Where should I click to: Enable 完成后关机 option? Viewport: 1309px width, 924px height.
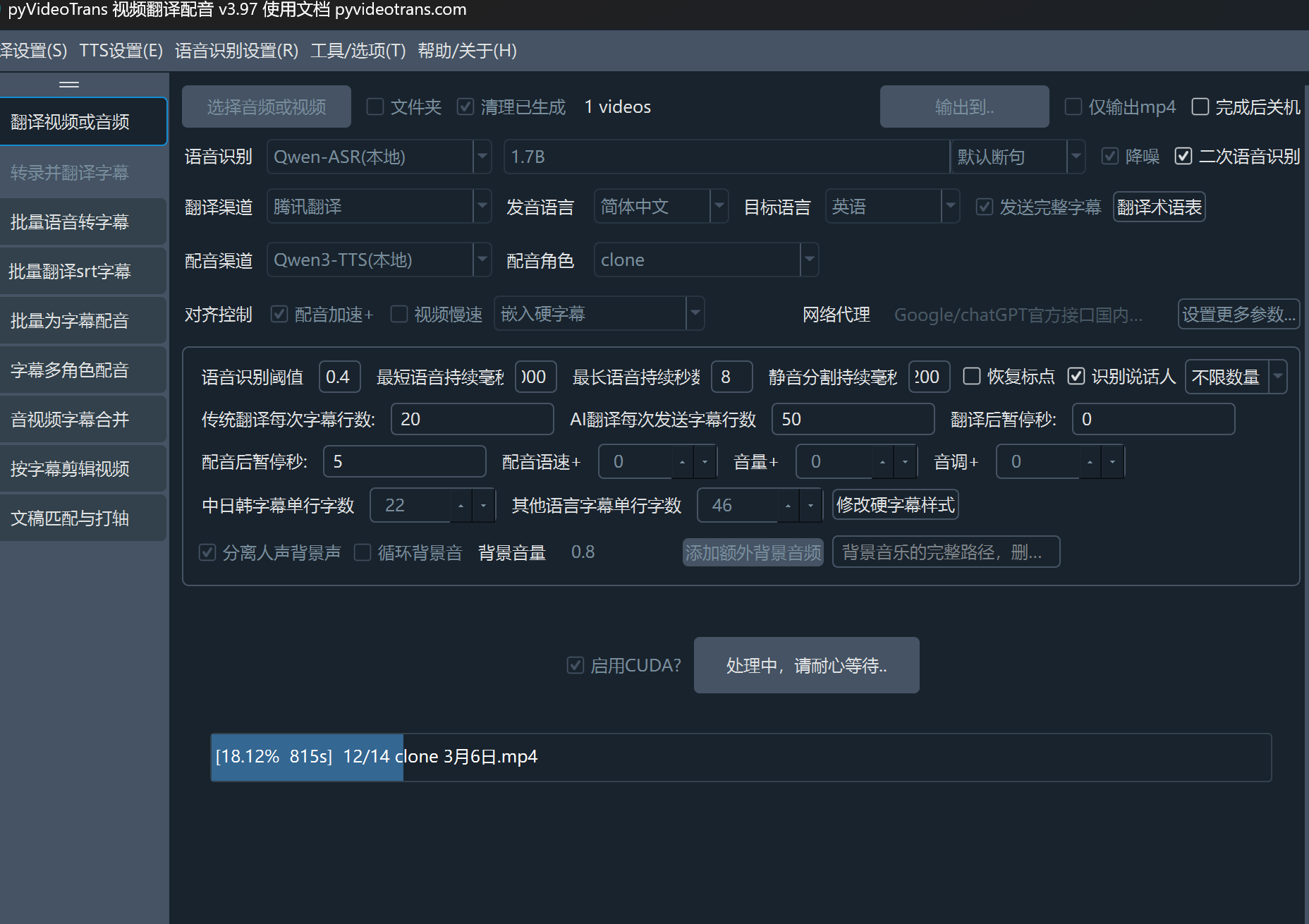[1200, 106]
